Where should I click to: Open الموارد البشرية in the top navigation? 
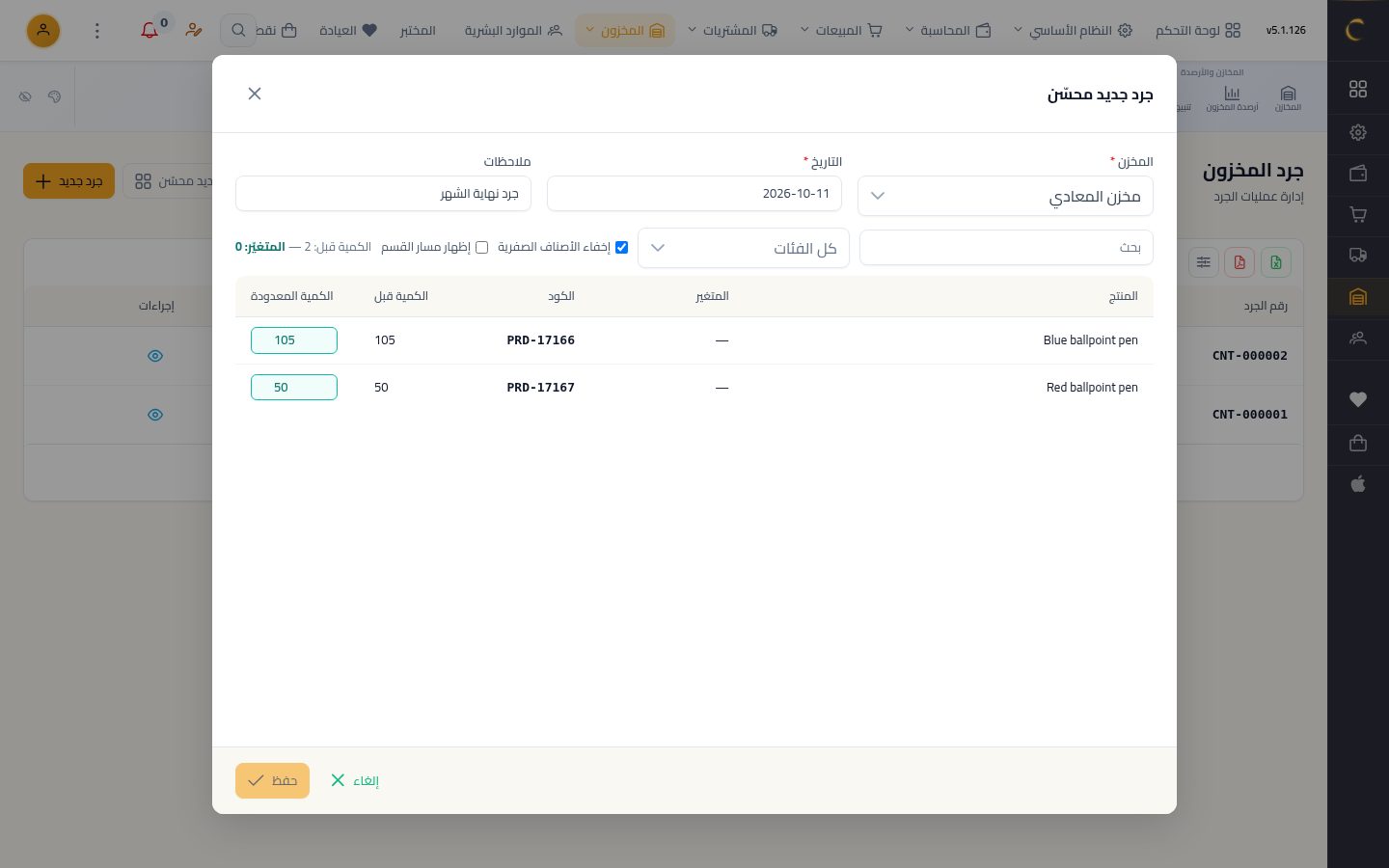click(513, 31)
